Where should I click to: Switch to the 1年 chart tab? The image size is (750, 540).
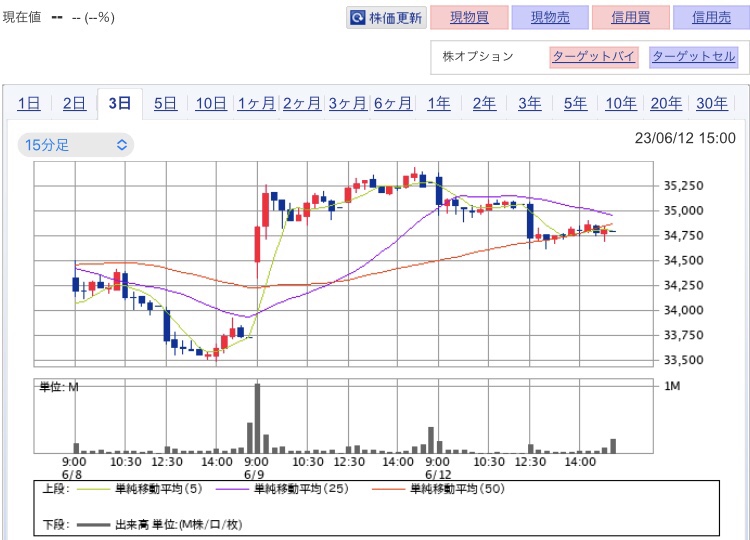pyautogui.click(x=439, y=103)
